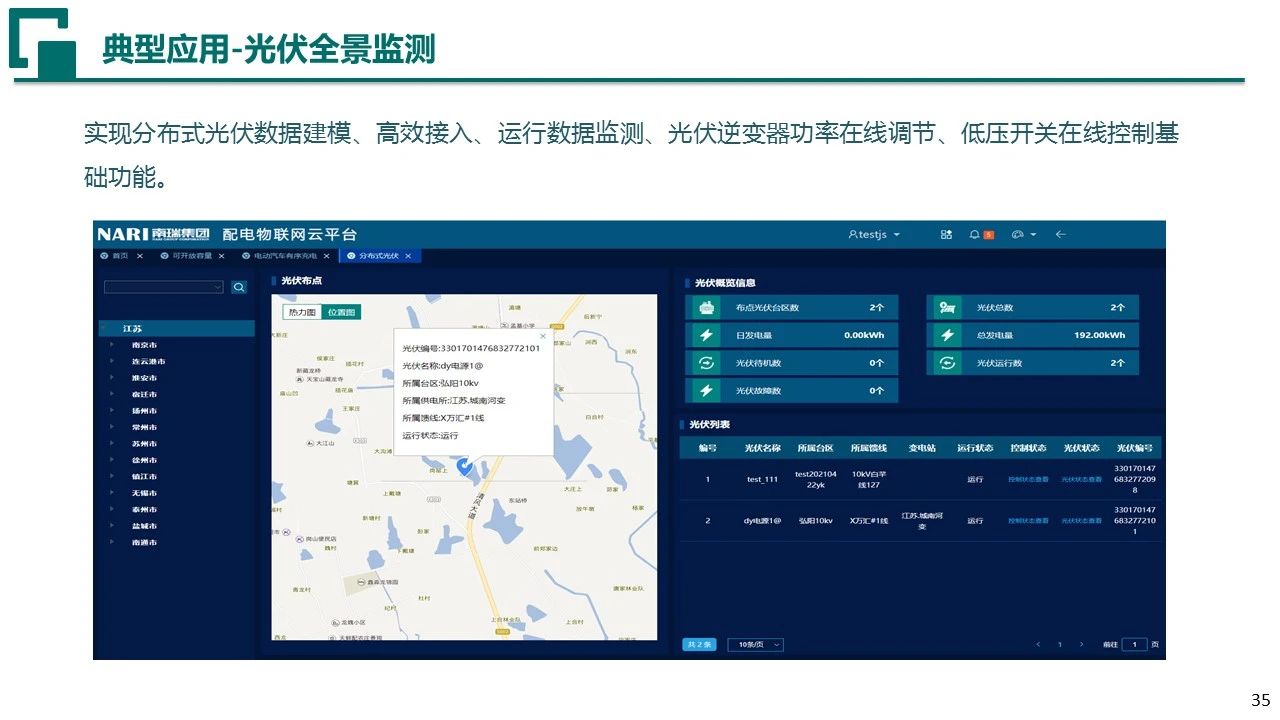Open the 10条/页 page size dropdown
The width and height of the screenshot is (1280, 720).
(755, 645)
